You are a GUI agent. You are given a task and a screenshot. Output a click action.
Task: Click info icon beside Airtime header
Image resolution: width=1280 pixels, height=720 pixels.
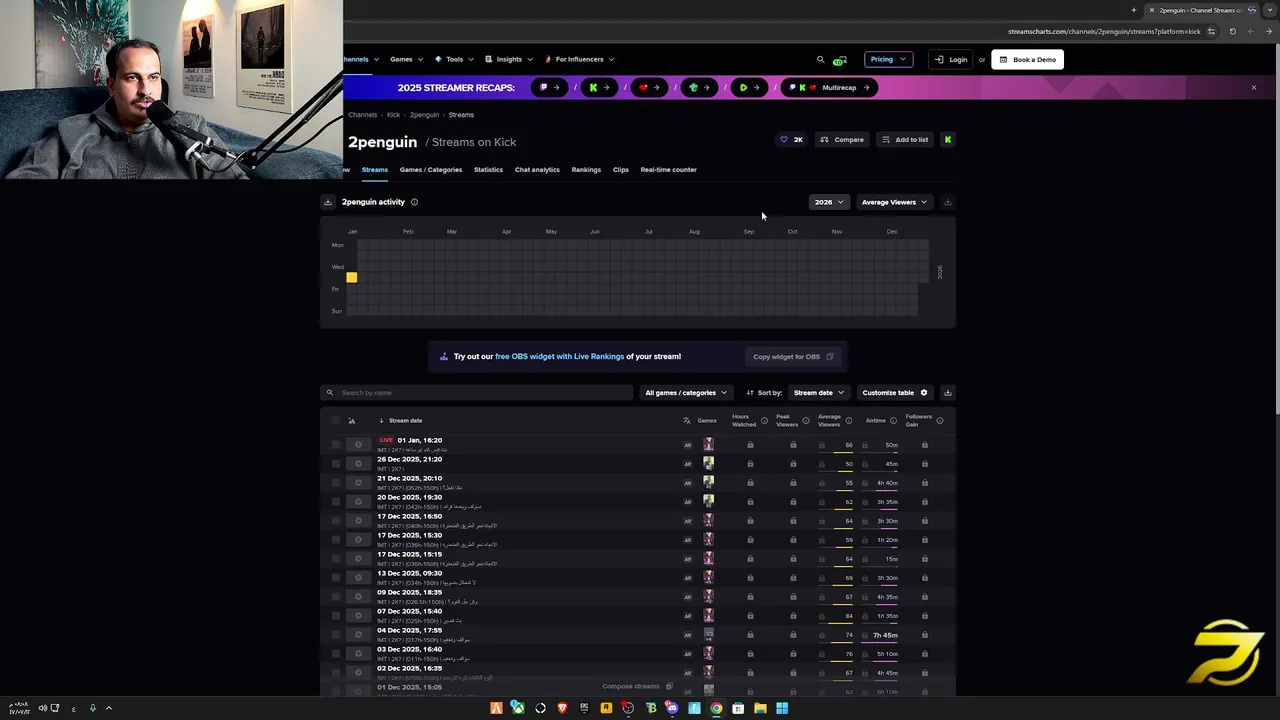[x=894, y=421]
